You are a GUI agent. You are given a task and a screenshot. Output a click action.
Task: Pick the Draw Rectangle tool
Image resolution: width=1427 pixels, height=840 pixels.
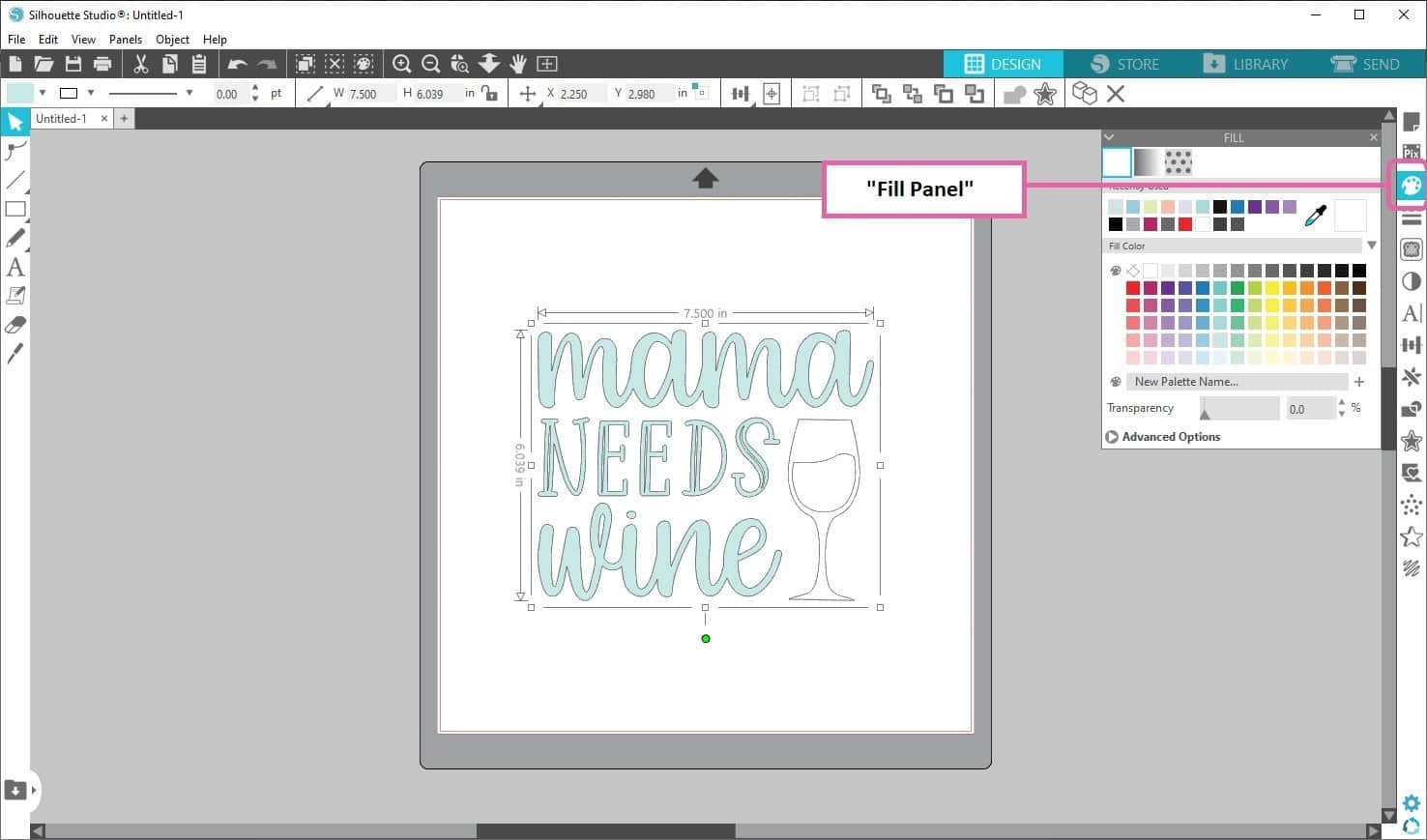[15, 209]
